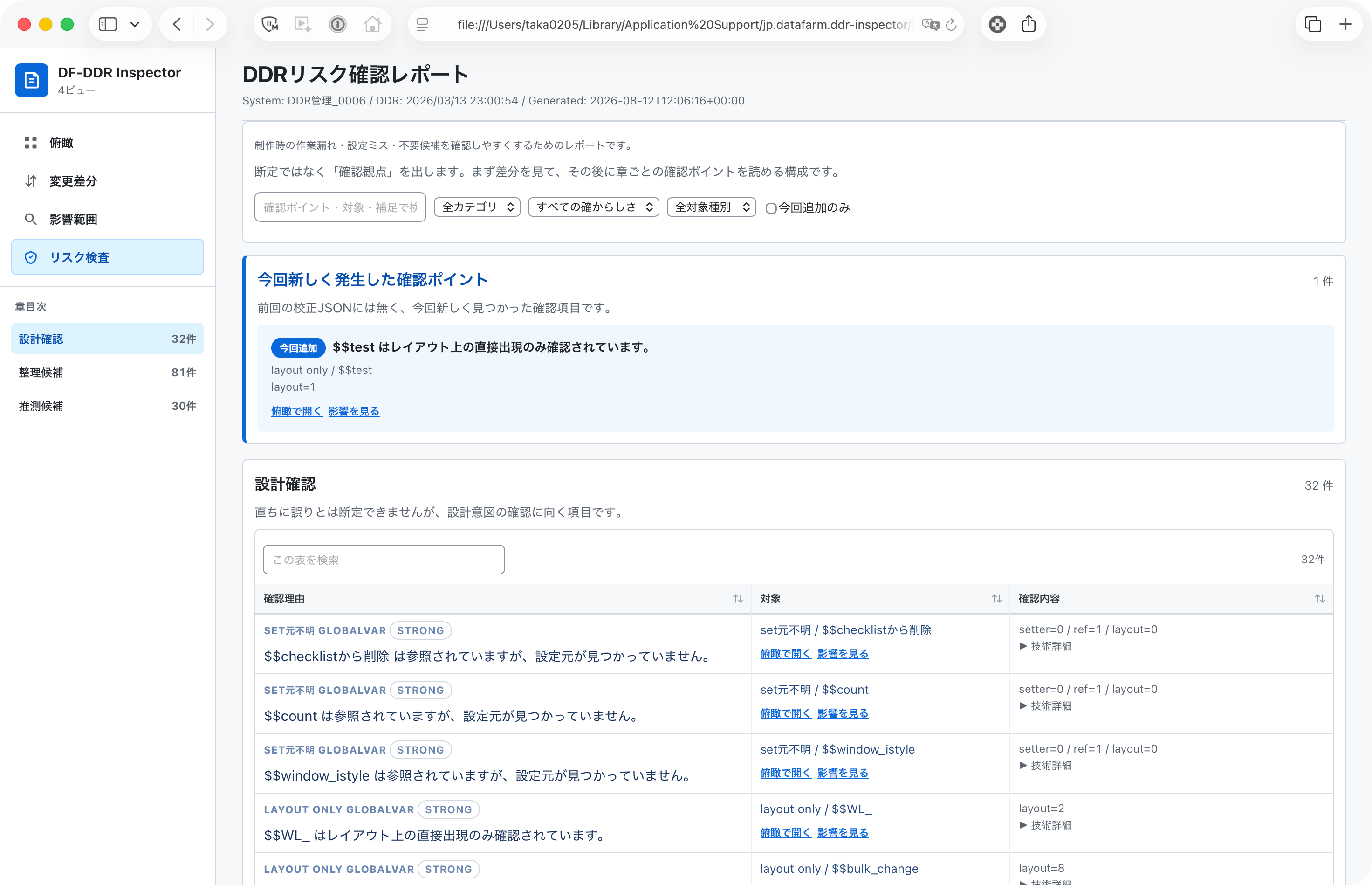Click the round extension icon next to share
Viewport: 1372px width, 885px height.
click(x=998, y=24)
